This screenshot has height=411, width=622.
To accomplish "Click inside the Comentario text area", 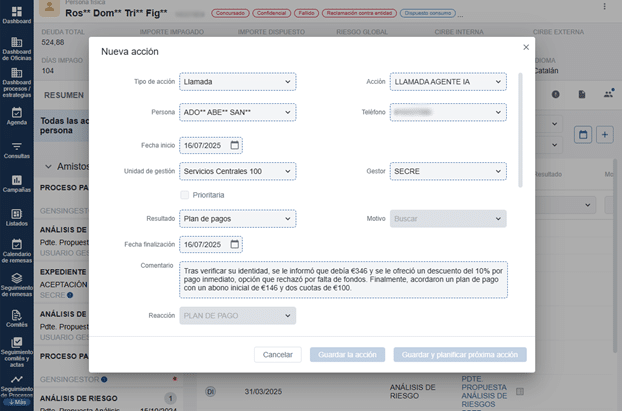I will click(x=345, y=280).
